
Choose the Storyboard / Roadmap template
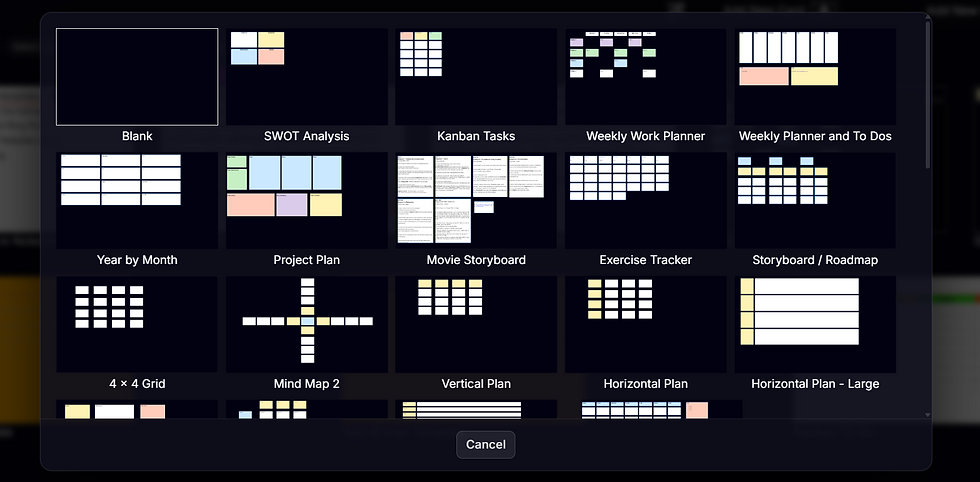click(x=815, y=201)
